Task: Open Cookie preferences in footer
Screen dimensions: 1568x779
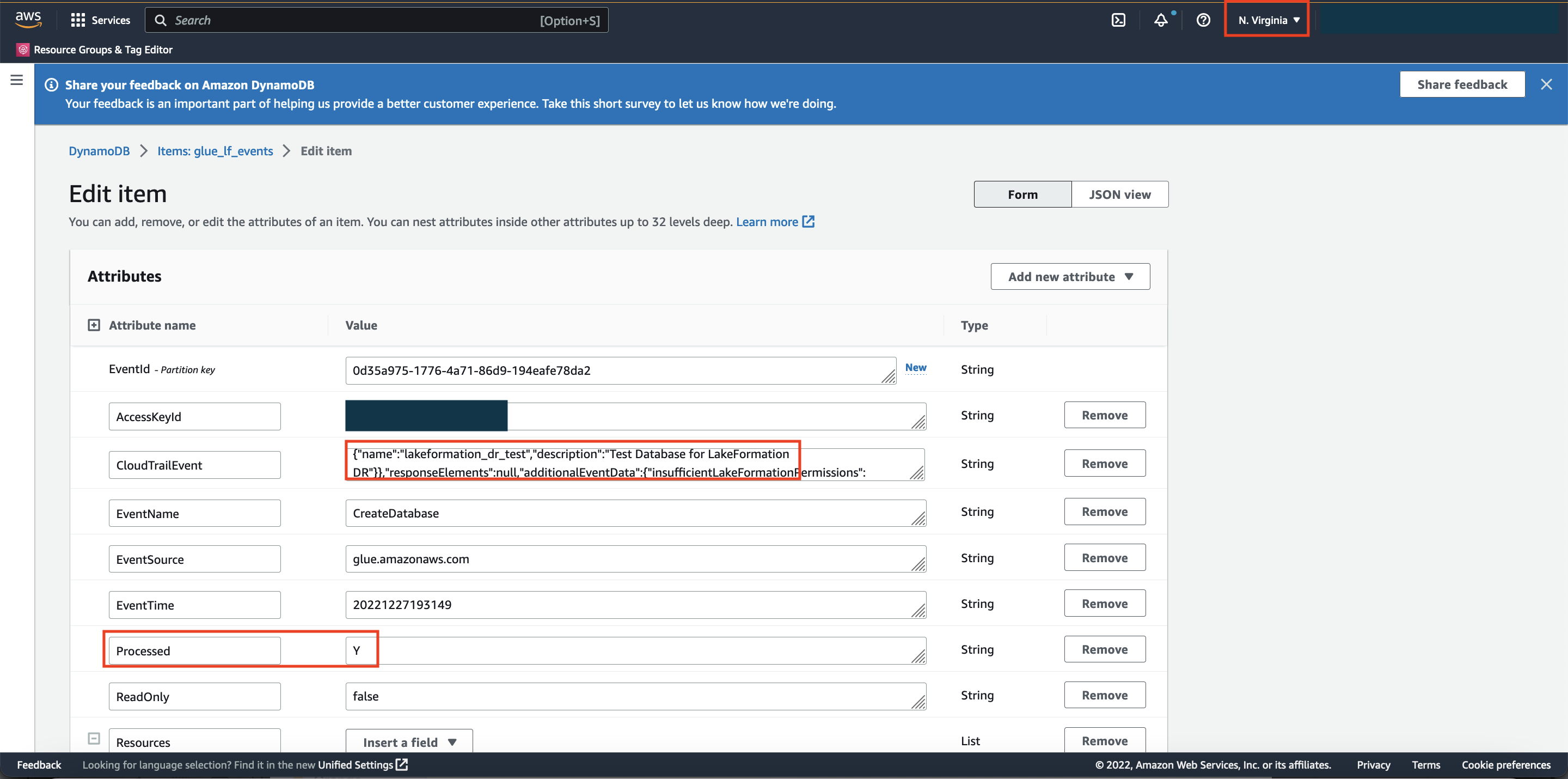Action: 1506,764
